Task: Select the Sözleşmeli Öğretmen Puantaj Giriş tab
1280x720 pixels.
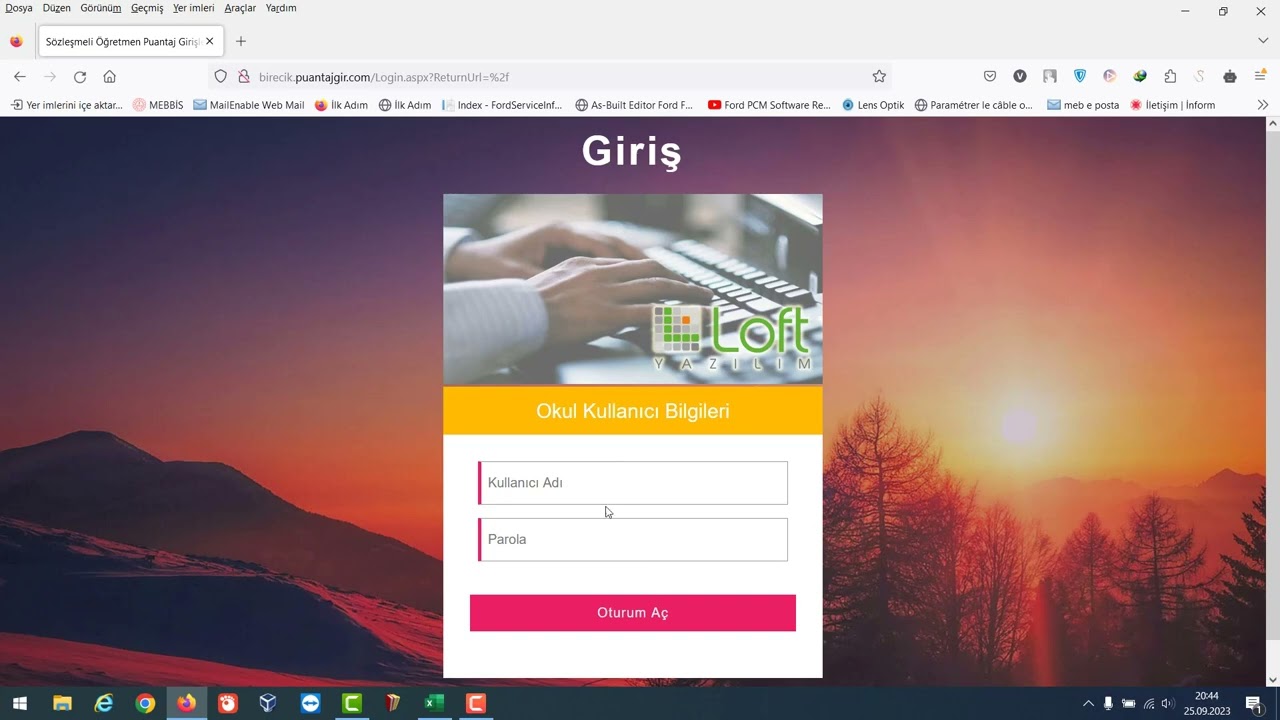Action: (130, 41)
